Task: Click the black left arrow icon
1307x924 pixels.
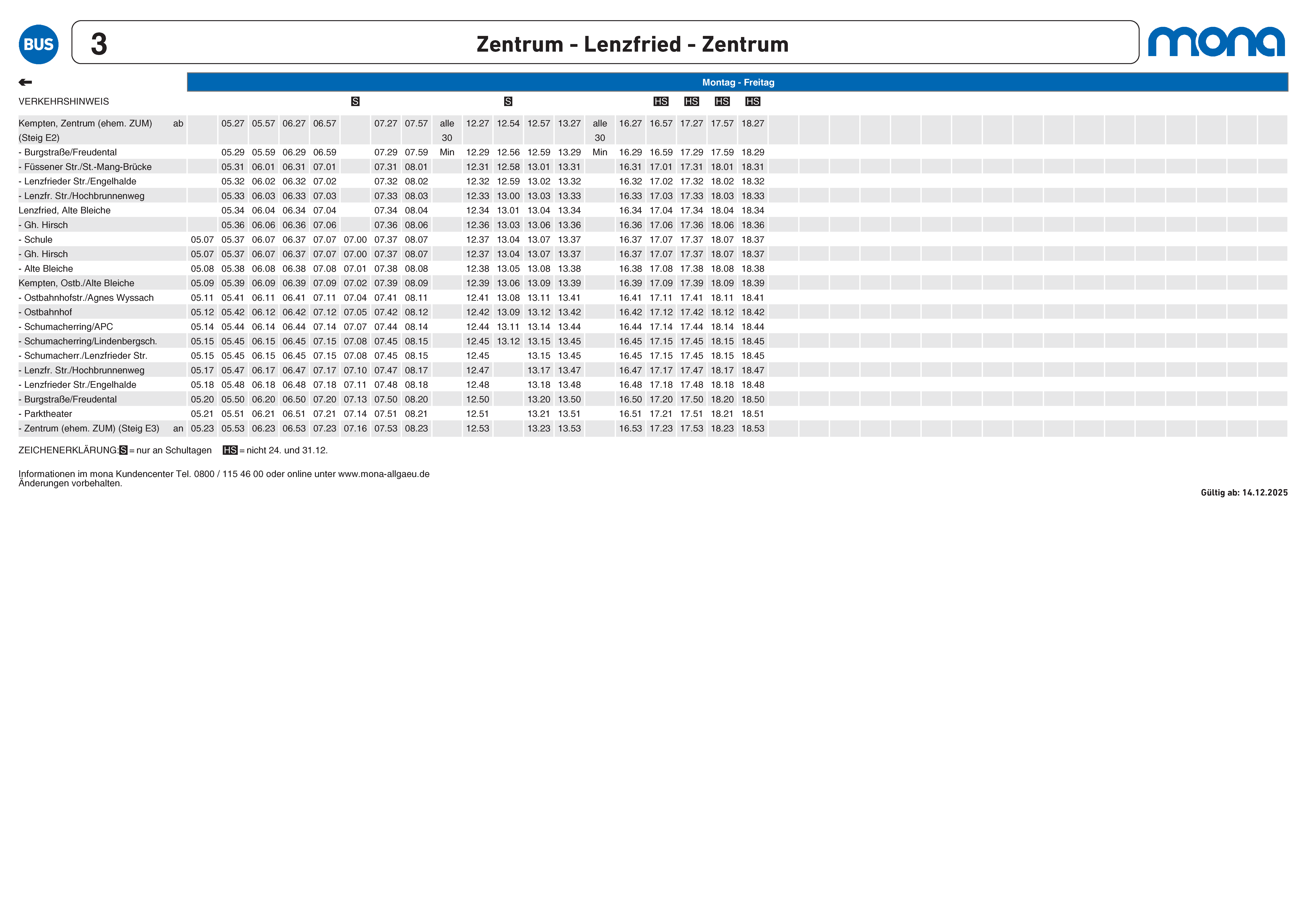Action: point(25,83)
